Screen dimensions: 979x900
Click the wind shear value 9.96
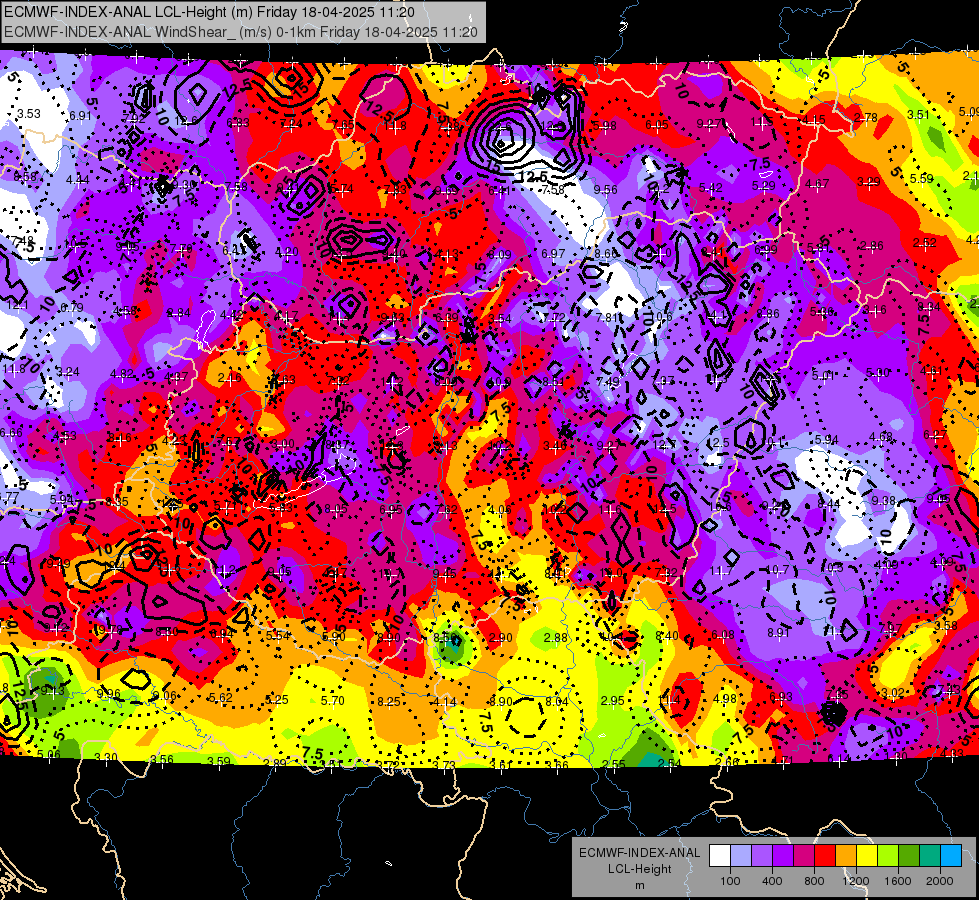click(109, 693)
